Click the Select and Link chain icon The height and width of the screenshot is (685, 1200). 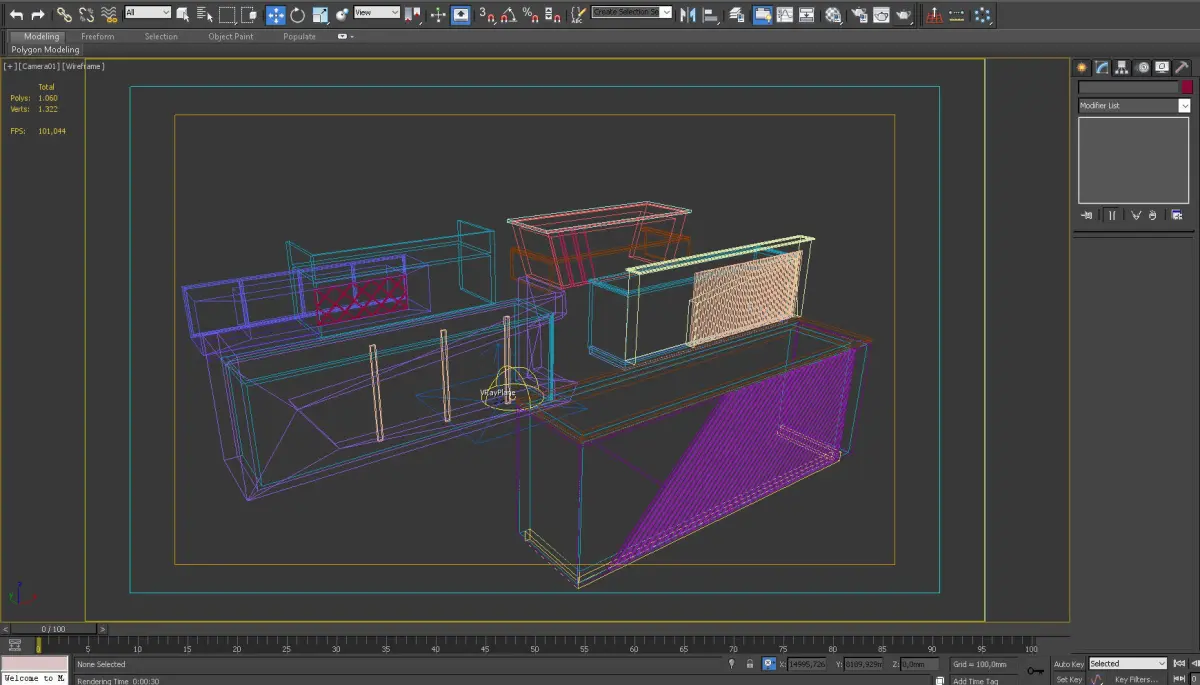point(63,15)
